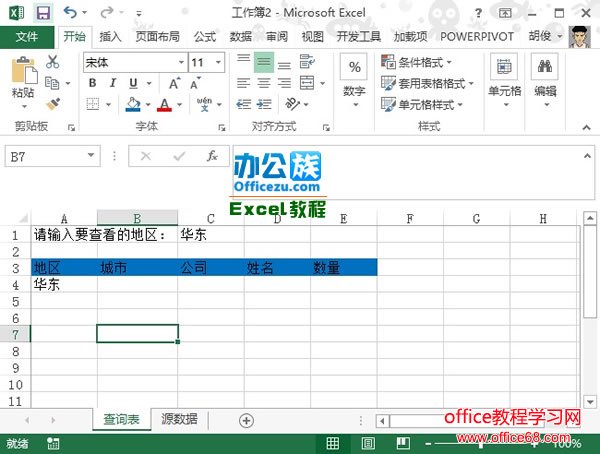This screenshot has width=600, height=454.
Task: Open Cell Styles dropdown
Action: click(x=422, y=104)
